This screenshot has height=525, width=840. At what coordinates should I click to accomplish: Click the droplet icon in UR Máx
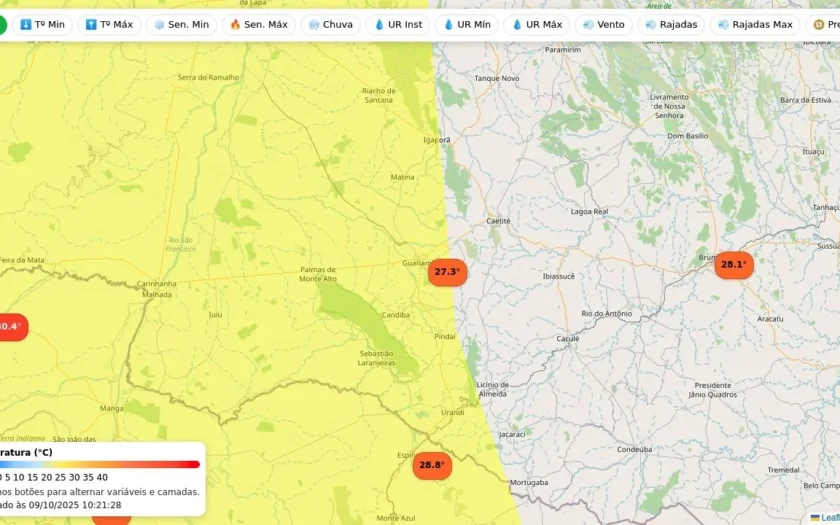pyautogui.click(x=517, y=25)
